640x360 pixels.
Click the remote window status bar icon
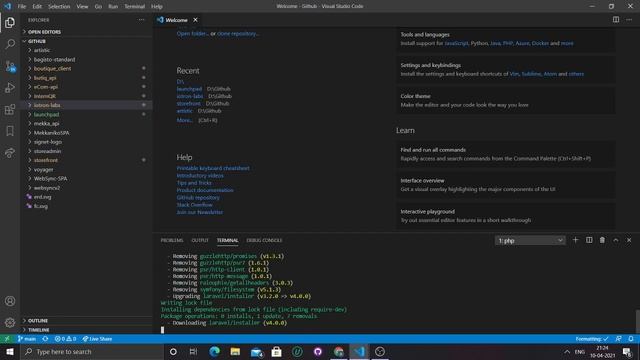click(x=7, y=339)
